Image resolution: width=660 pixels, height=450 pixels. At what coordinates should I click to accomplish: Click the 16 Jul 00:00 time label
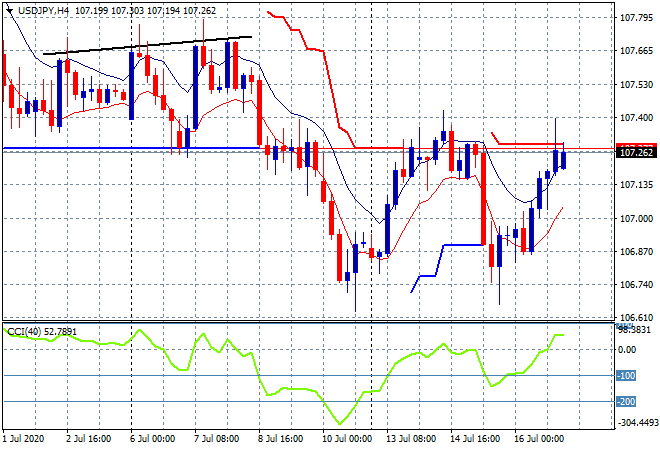click(539, 439)
